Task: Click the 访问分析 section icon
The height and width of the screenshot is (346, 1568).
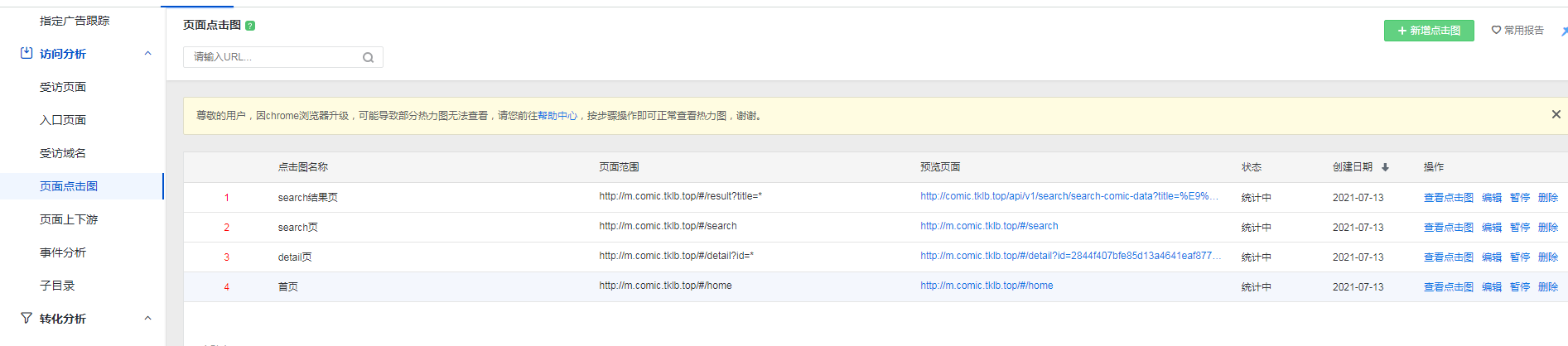Action: (x=27, y=53)
